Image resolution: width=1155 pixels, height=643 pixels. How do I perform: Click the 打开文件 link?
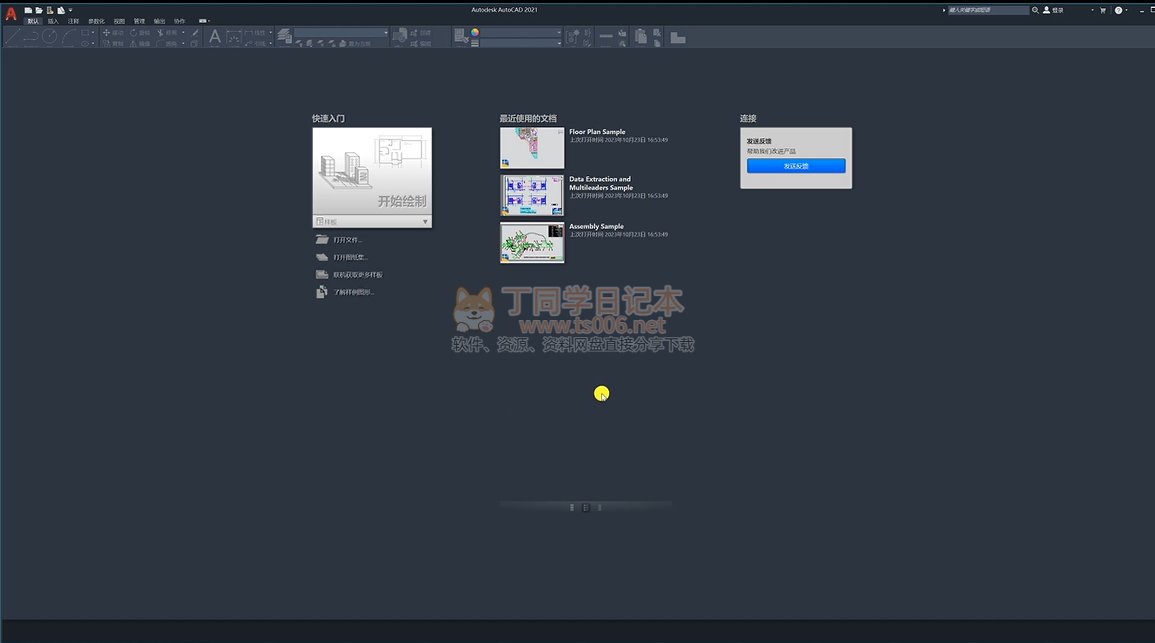pyautogui.click(x=347, y=240)
